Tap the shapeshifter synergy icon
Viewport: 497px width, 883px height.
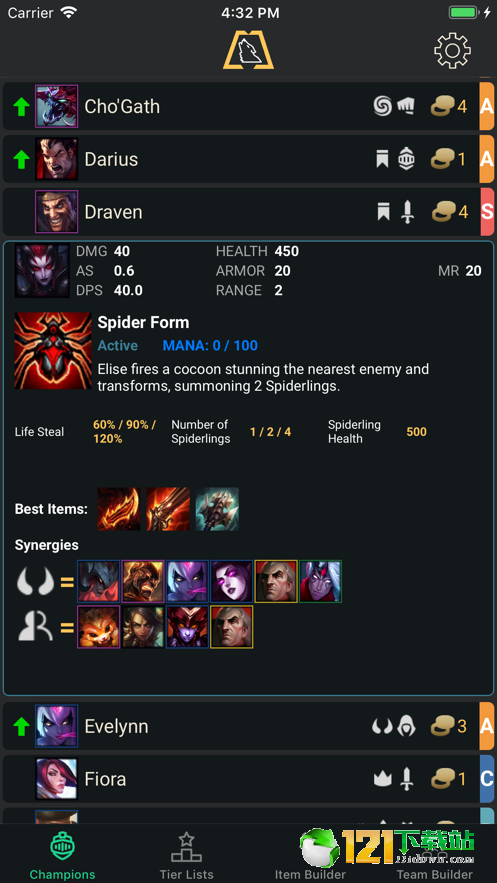tap(35, 627)
